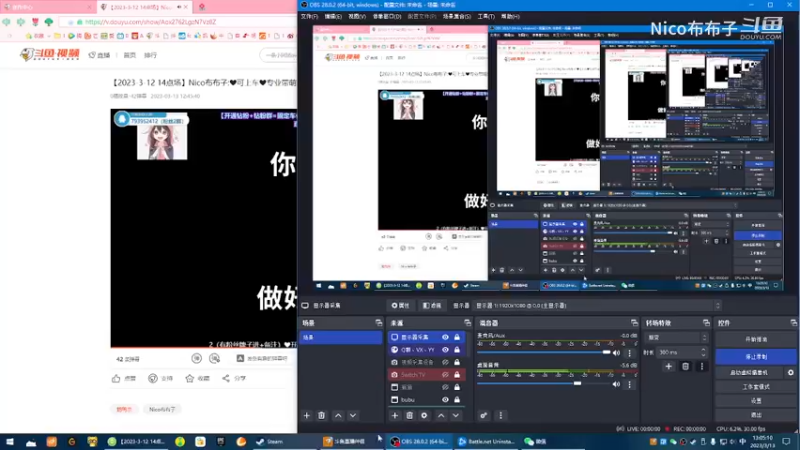
Task: Remove selected scene using trash icon
Action: click(321, 416)
